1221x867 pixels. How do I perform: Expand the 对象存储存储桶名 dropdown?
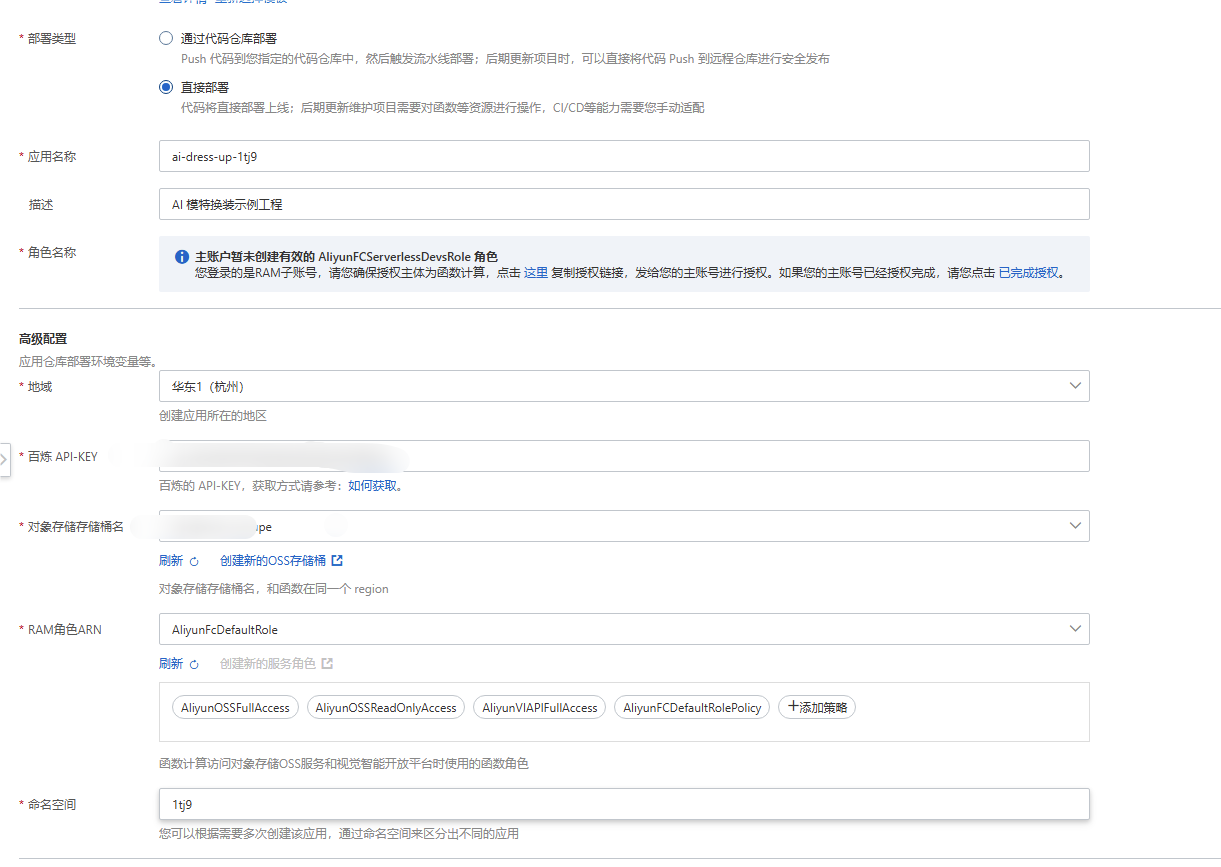(x=1075, y=525)
